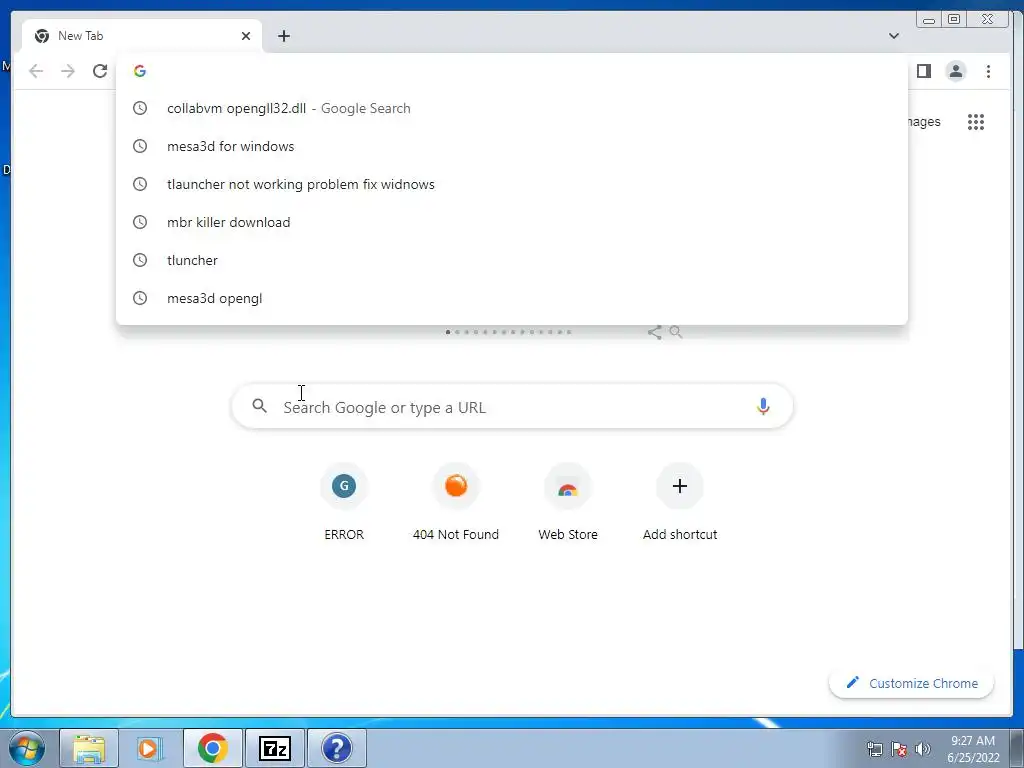Click the browser forward arrow
The width and height of the screenshot is (1024, 768).
pyautogui.click(x=68, y=71)
